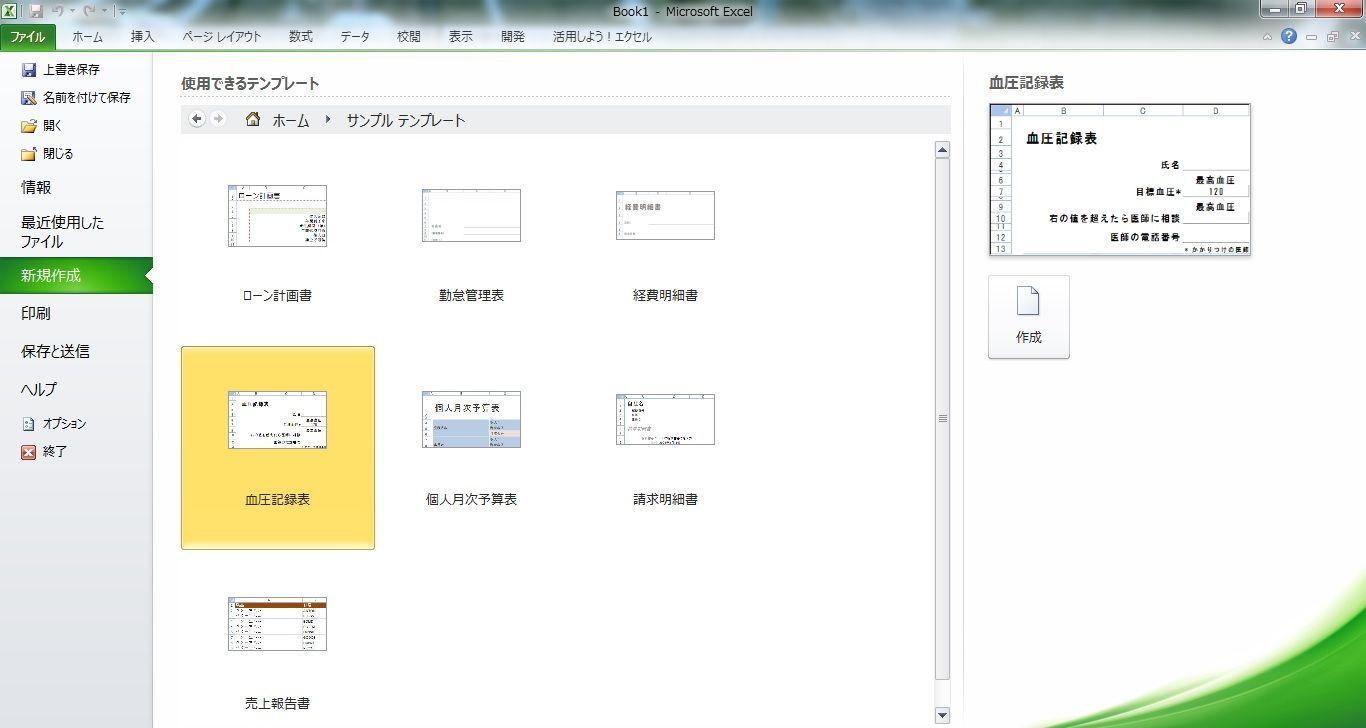
Task: Click 名前を付けて保存 in Backstage menu
Action: click(76, 98)
